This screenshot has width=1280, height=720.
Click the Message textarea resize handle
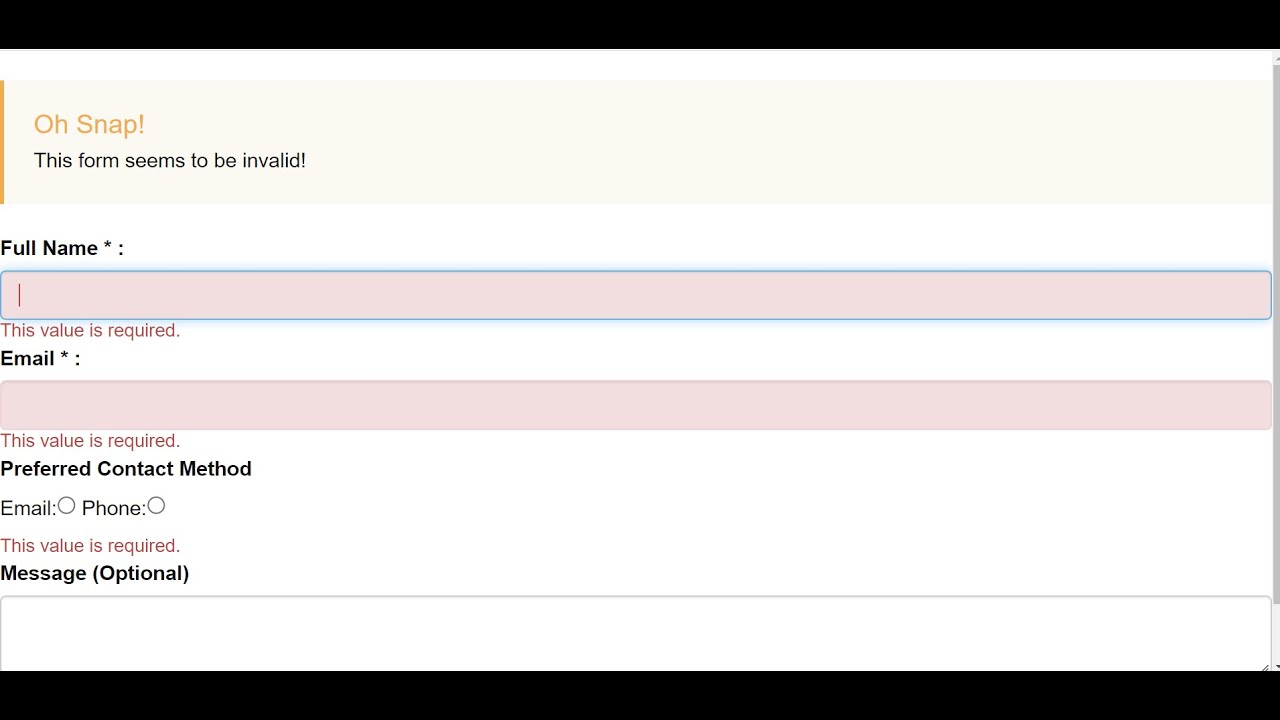click(1265, 667)
